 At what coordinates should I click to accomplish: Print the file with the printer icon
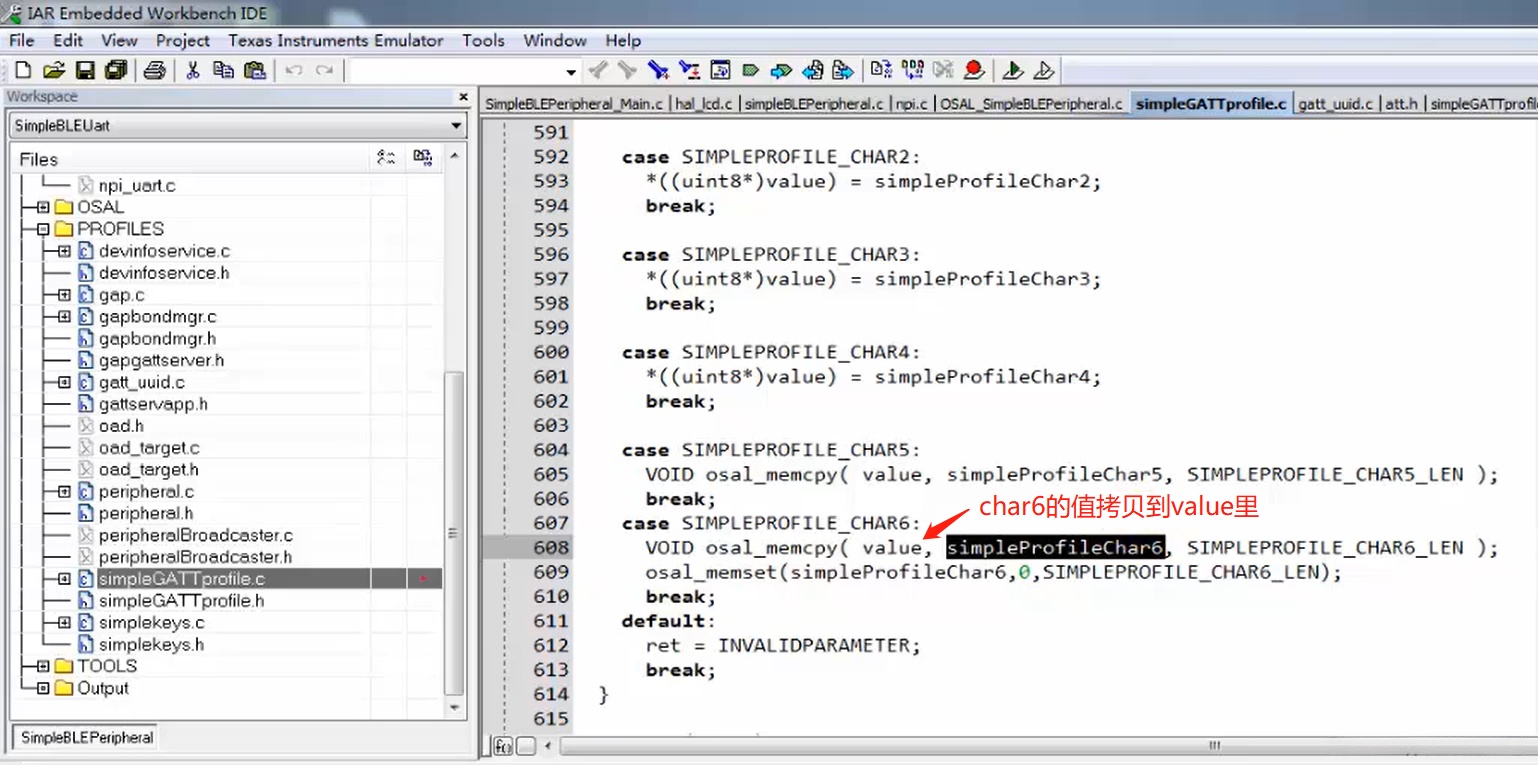click(x=154, y=70)
